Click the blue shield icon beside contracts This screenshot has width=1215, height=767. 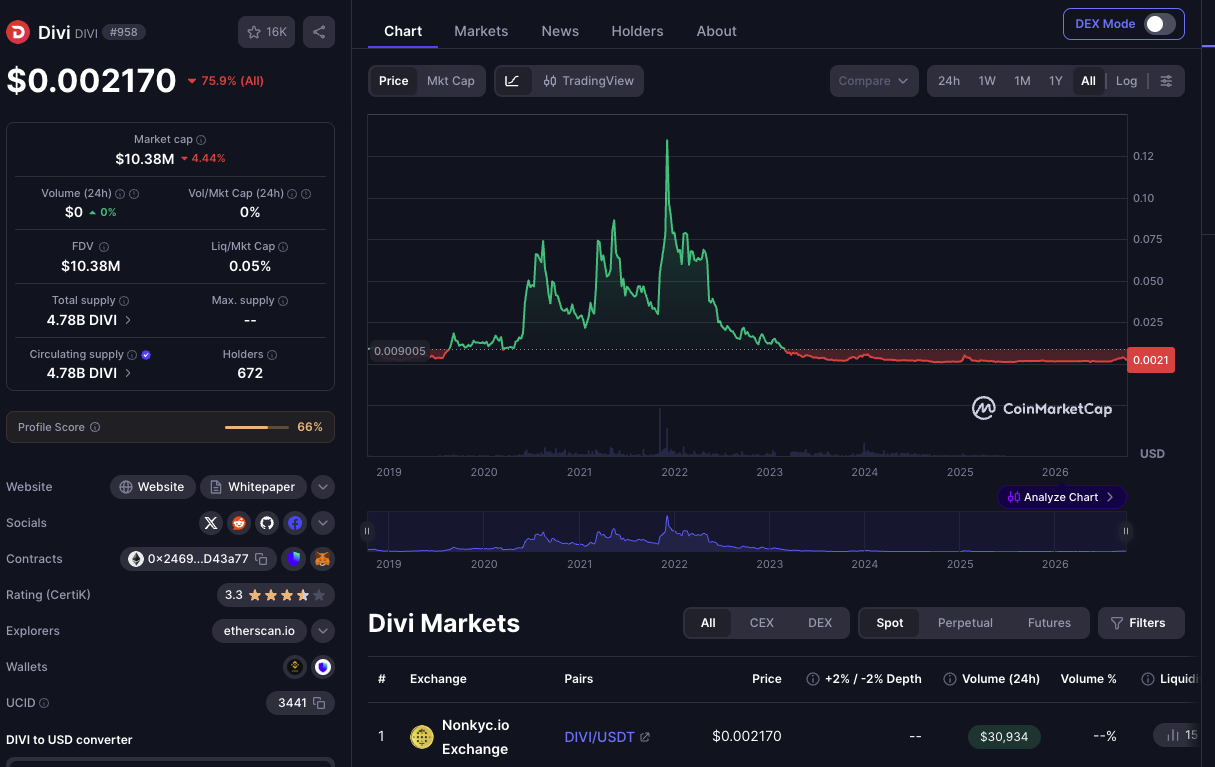pyautogui.click(x=294, y=559)
